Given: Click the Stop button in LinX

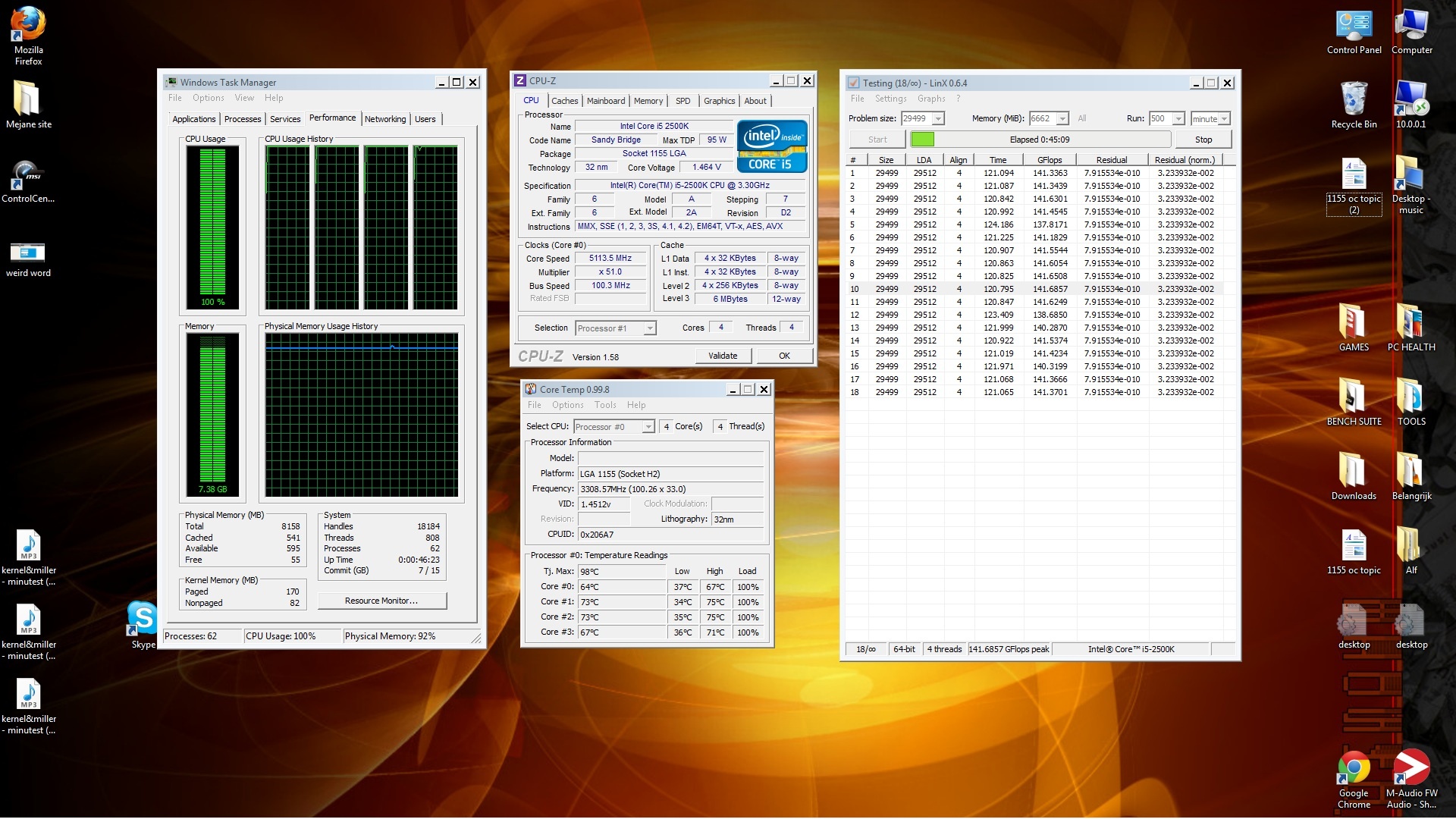Looking at the screenshot, I should (1203, 140).
